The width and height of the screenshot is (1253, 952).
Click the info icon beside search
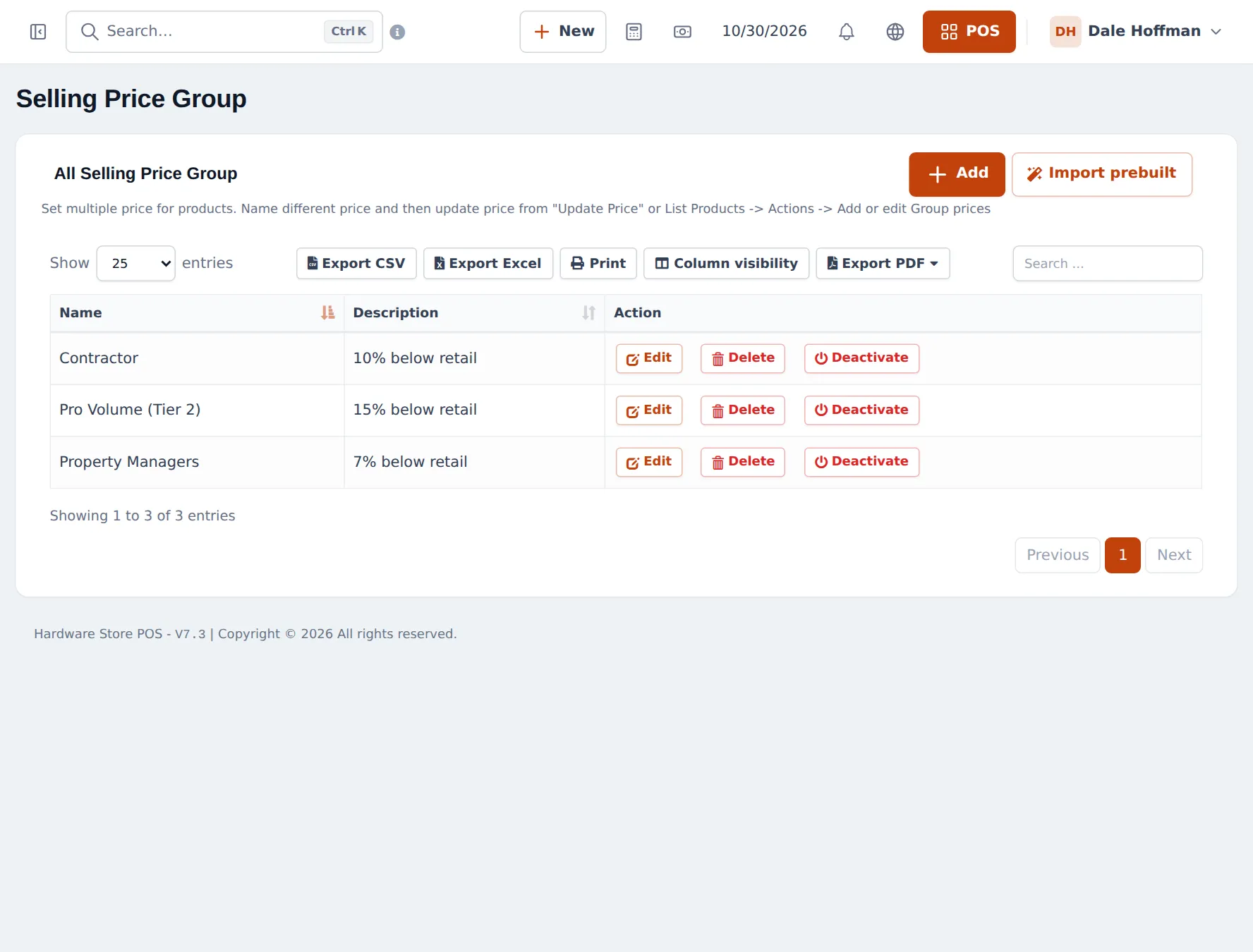397,32
